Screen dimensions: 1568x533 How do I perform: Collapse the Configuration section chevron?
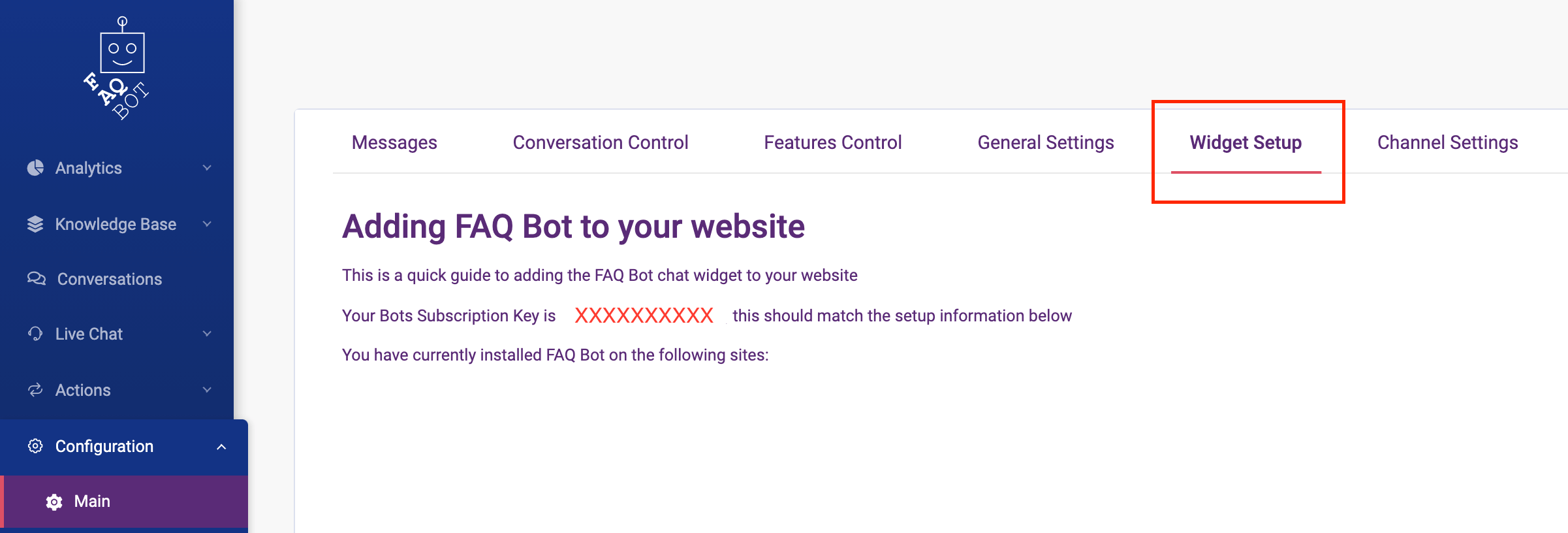click(221, 447)
